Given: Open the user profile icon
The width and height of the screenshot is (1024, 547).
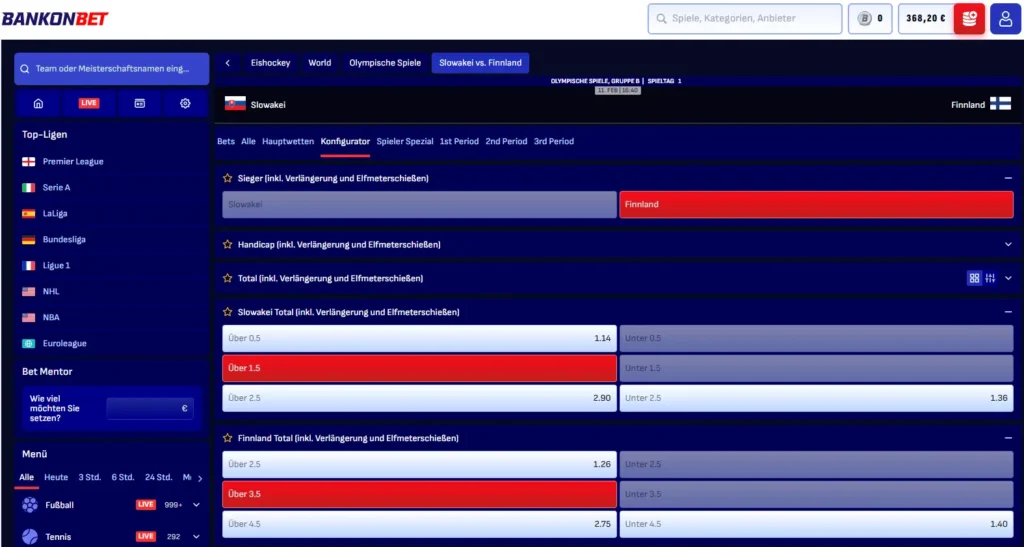Looking at the screenshot, I should click(1006, 18).
